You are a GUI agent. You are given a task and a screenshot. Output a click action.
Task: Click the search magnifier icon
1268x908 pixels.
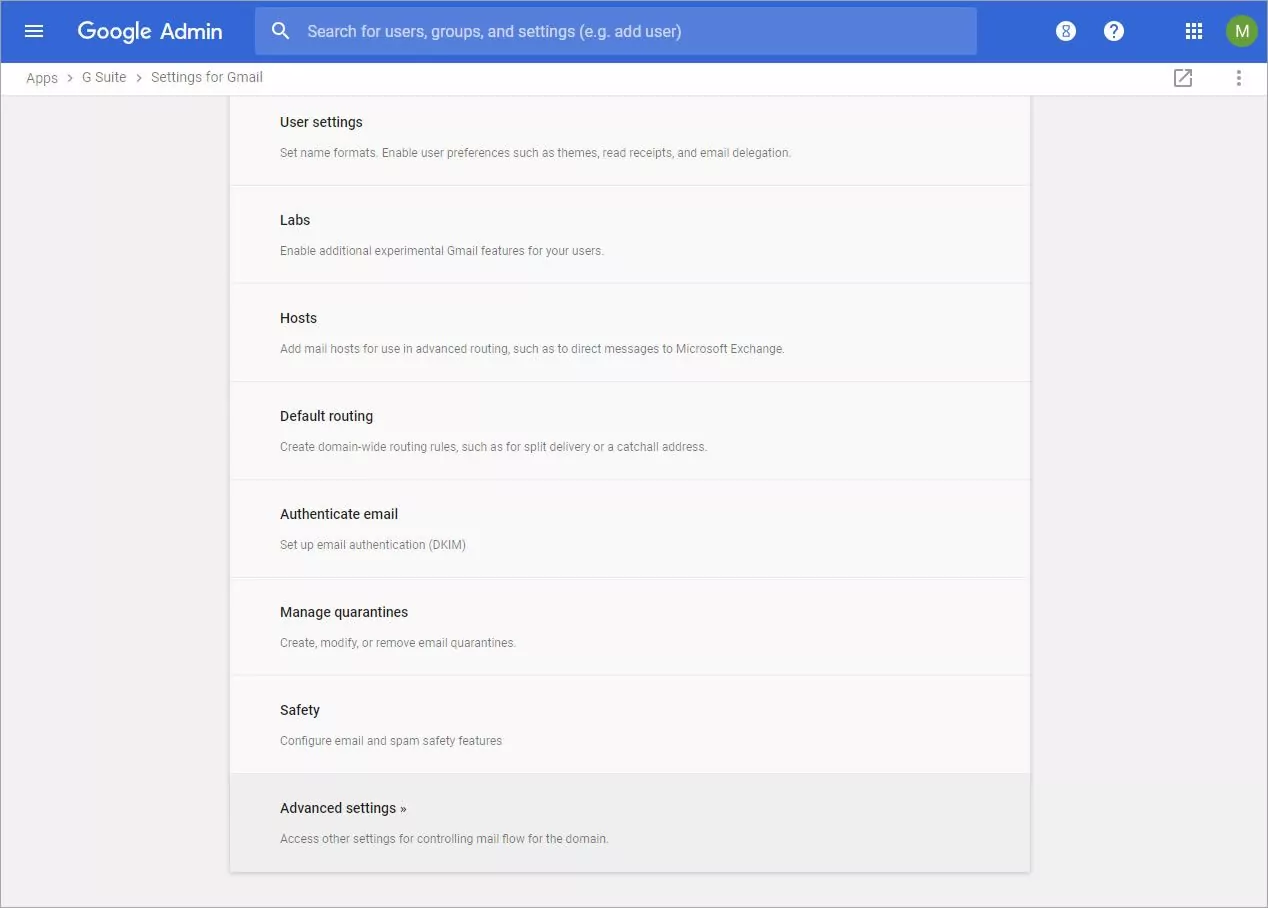(281, 31)
